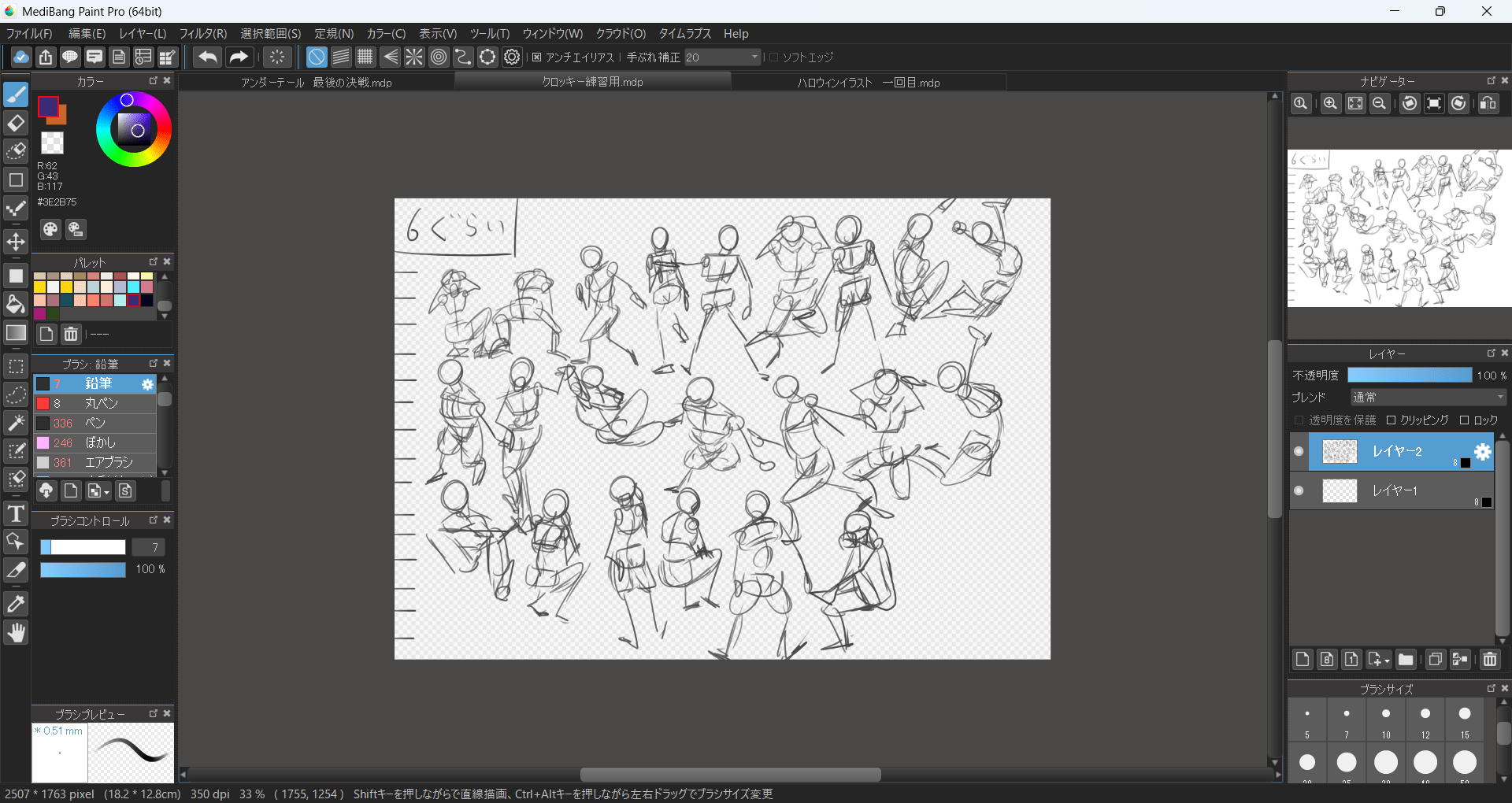Click the layer 不透明度 opacity slider
The width and height of the screenshot is (1512, 803).
coord(1409,376)
